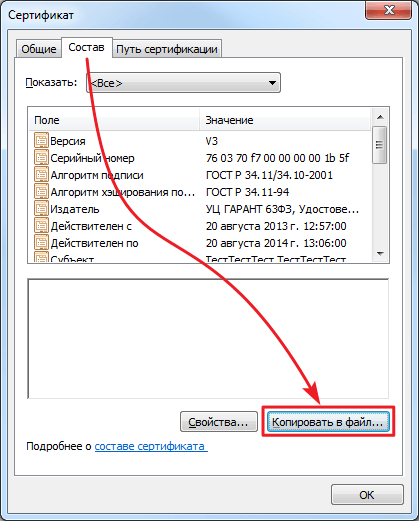
Task: Click the serial value 76 03 70 f7
Action: (x=277, y=158)
